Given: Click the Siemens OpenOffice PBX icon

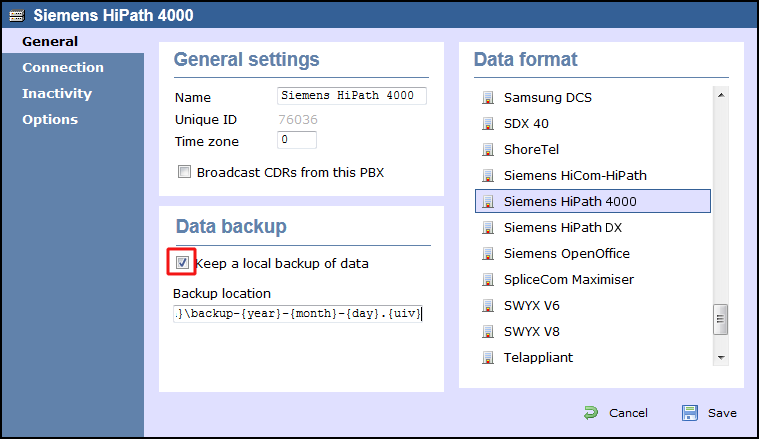Looking at the screenshot, I should coord(488,254).
